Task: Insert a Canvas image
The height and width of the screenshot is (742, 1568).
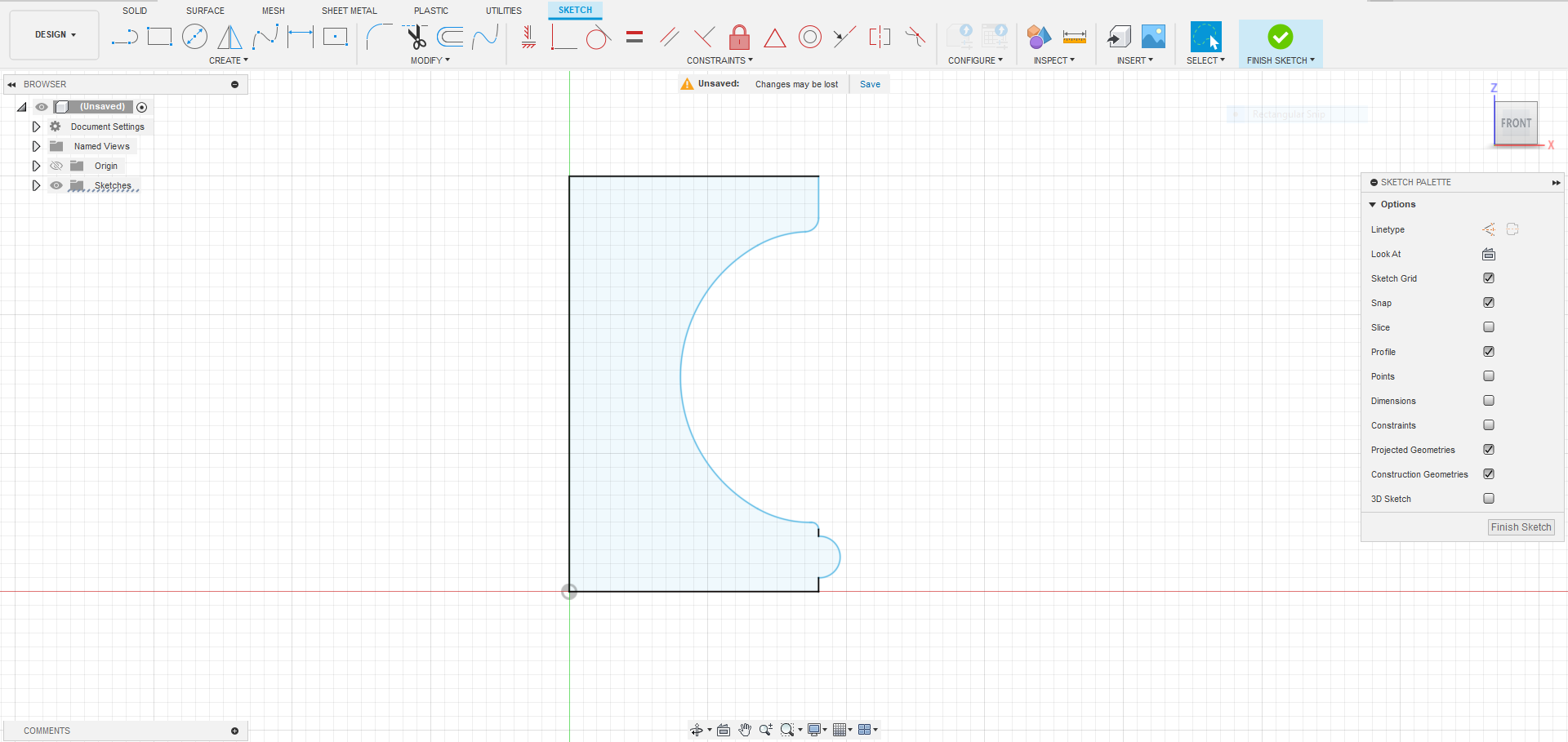Action: tap(1153, 37)
